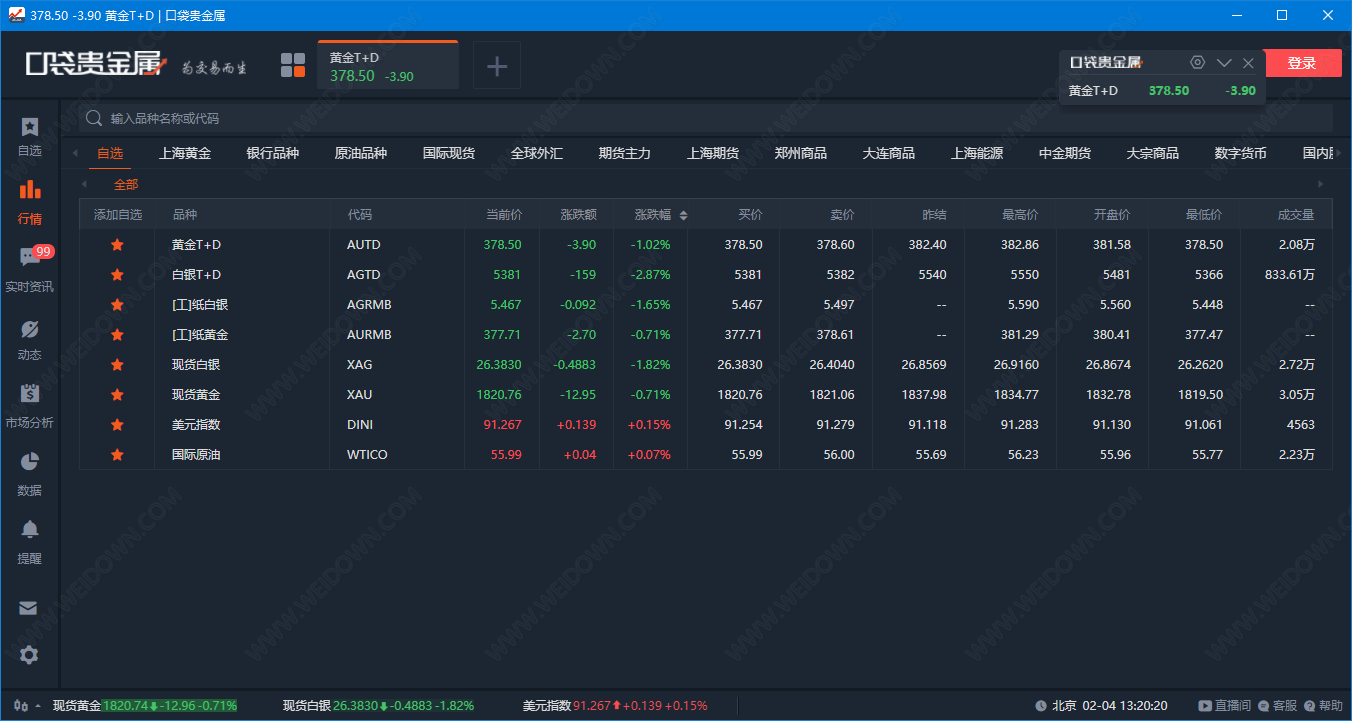This screenshot has width=1352, height=721.
Task: Switch to 银行品种 tab
Action: (x=273, y=153)
